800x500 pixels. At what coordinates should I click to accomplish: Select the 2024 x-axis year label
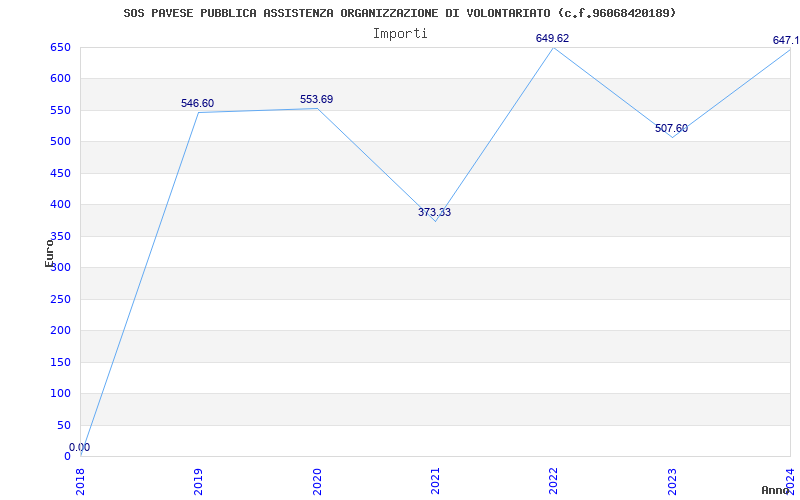point(790,482)
